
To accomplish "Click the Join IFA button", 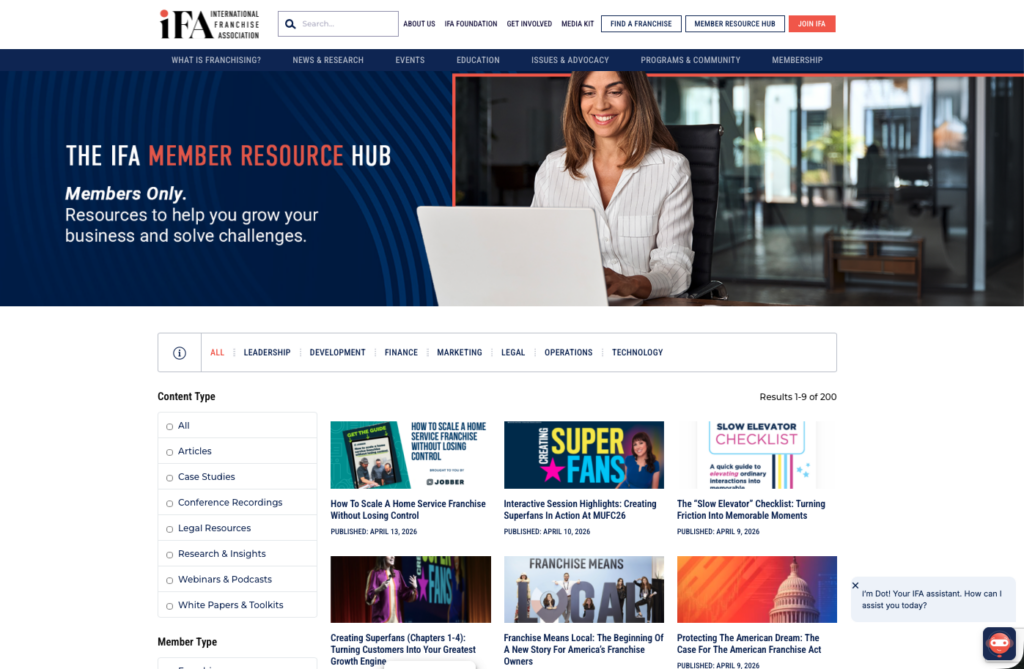I will point(811,24).
